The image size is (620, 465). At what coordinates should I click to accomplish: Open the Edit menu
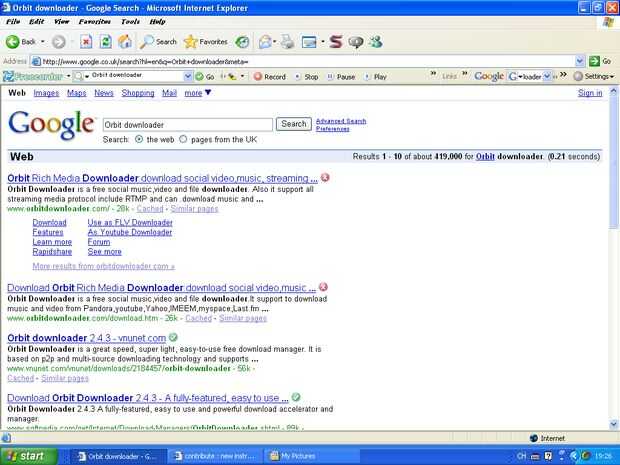pyautogui.click(x=36, y=22)
